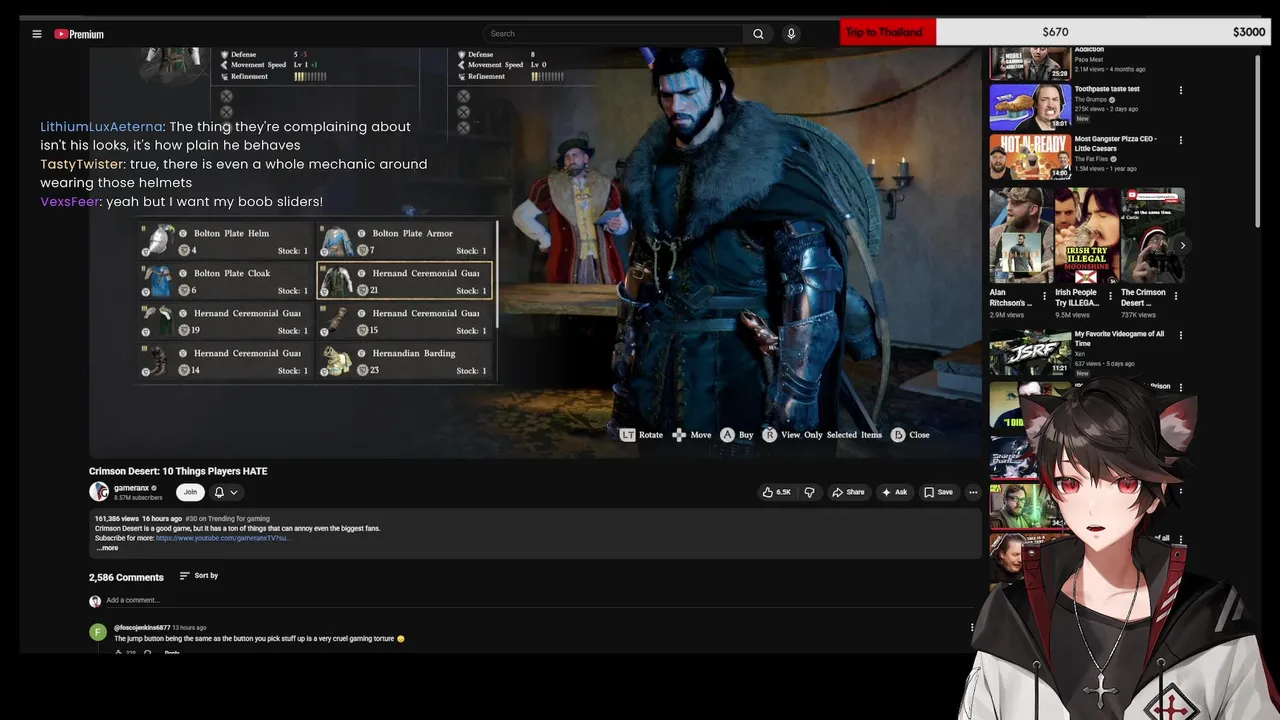
Task: Open the Most Gangster Pizza CEO thumbnail
Action: 1030,157
